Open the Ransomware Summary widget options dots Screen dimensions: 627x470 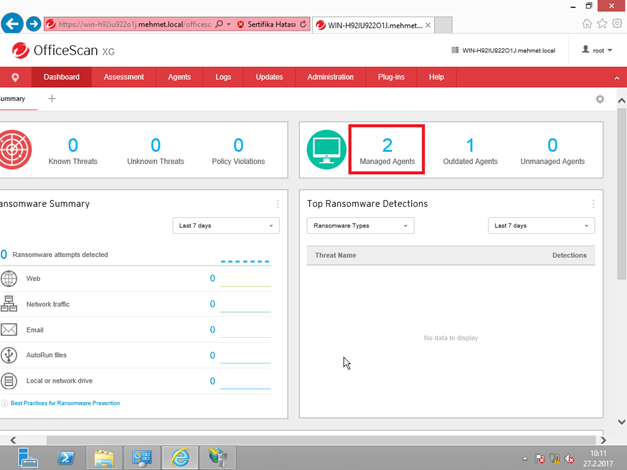point(278,204)
